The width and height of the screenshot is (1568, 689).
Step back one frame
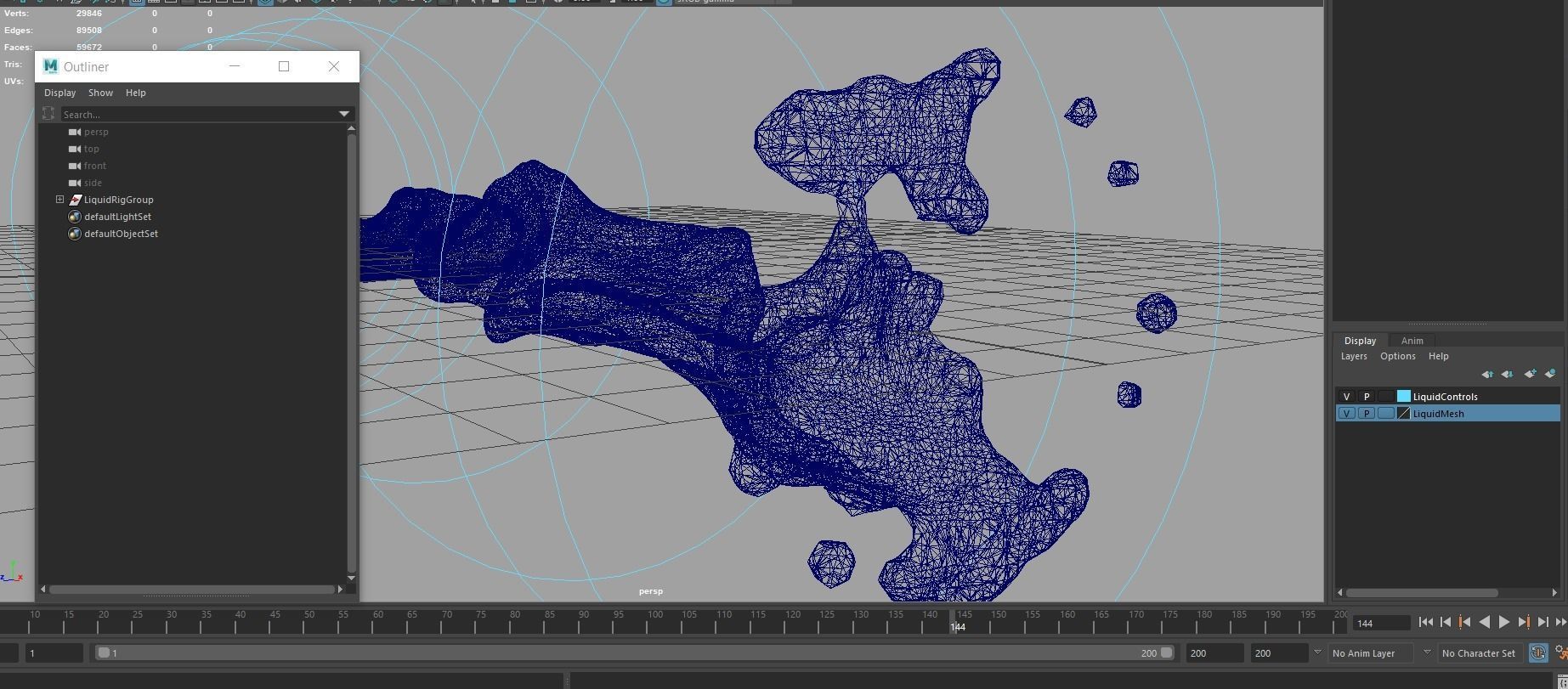[1446, 623]
